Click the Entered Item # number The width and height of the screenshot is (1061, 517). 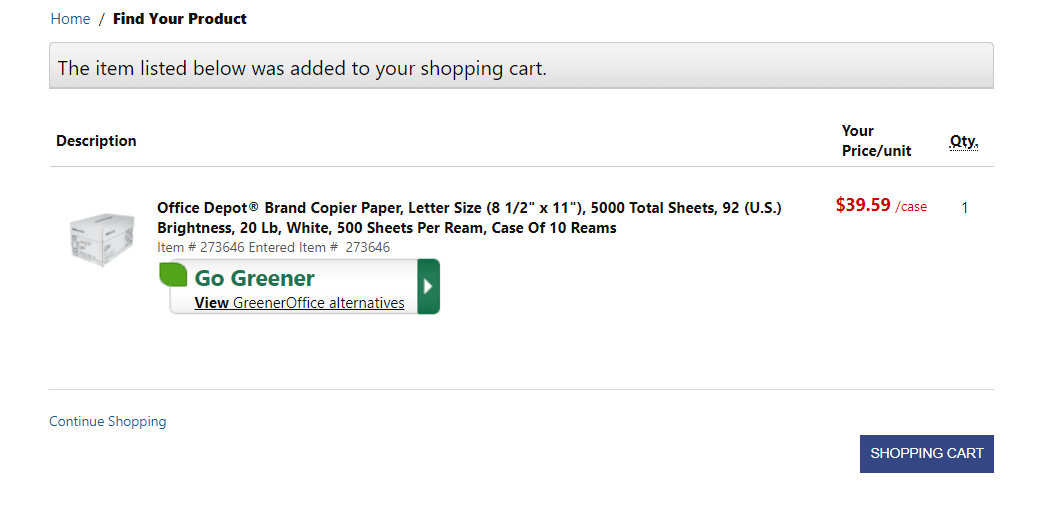point(367,247)
